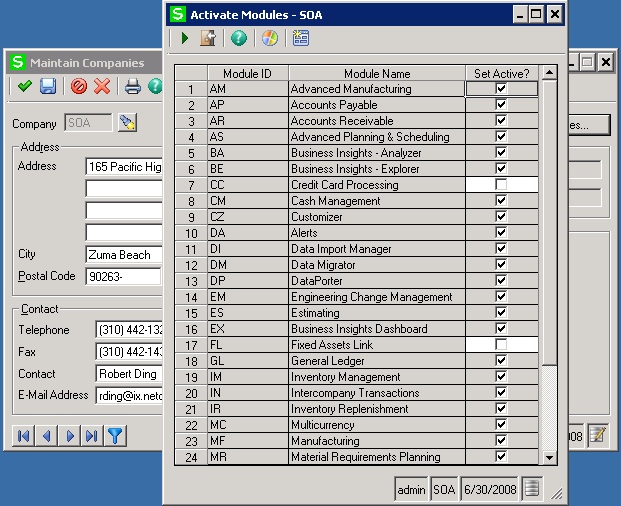
Task: Click the E-Mail Address field
Action: (129, 396)
